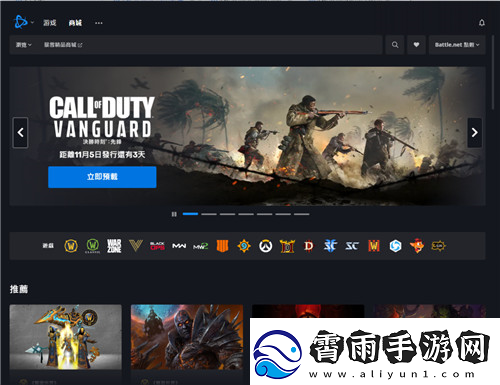Switch to the Games tab
This screenshot has width=500, height=385.
pyautogui.click(x=50, y=23)
